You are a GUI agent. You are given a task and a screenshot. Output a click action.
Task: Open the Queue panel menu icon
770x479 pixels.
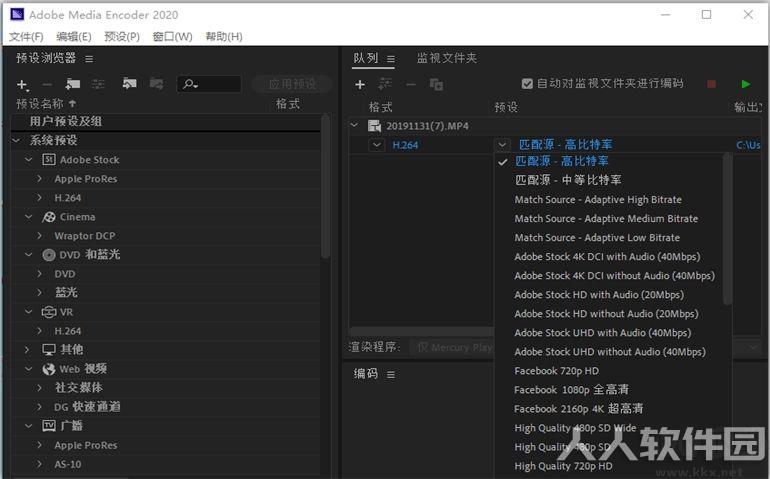391,59
